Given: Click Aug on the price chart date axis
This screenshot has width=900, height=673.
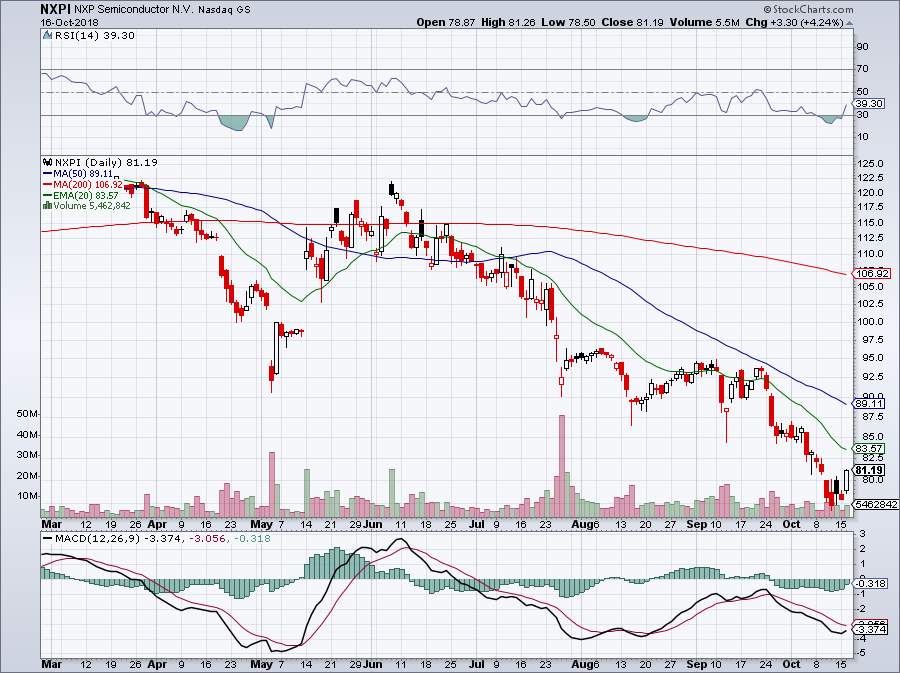Looking at the screenshot, I should pyautogui.click(x=584, y=524).
